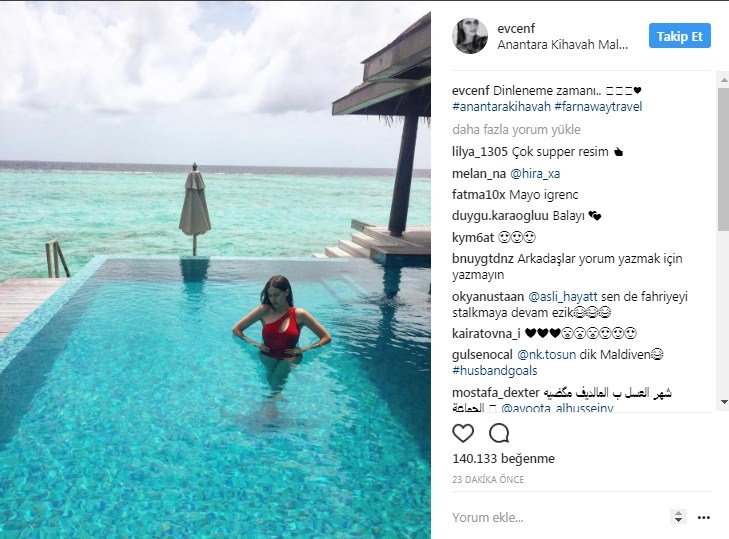Open the @asli_hayatt mention
This screenshot has width=729, height=539.
click(563, 297)
